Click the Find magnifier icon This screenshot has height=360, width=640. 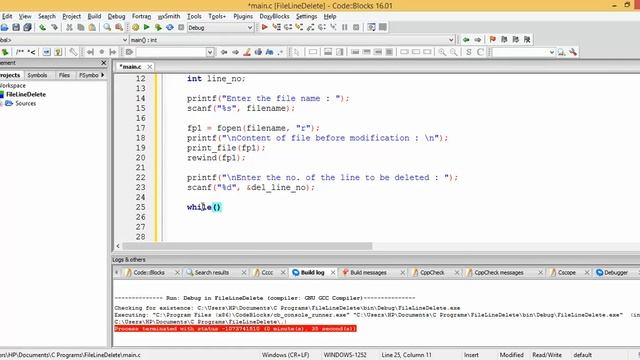click(107, 27)
